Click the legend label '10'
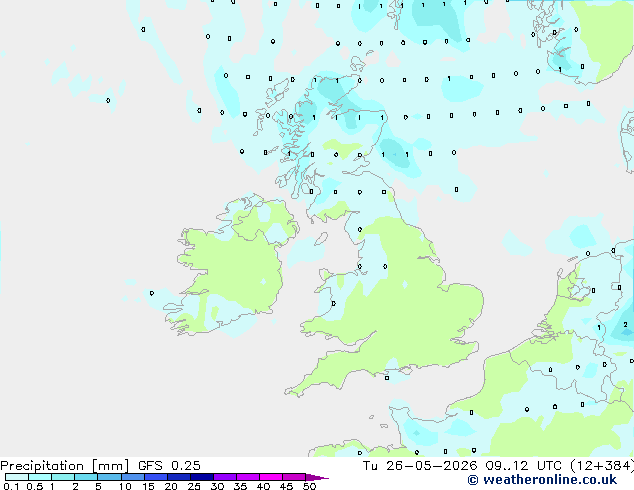 point(125,486)
